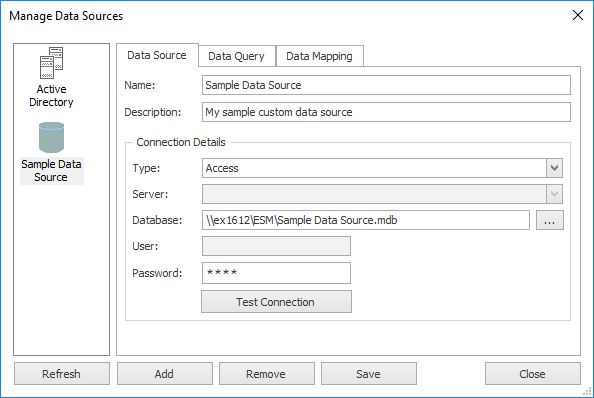Select the Sample Data Source database icon
594x398 pixels.
point(52,137)
